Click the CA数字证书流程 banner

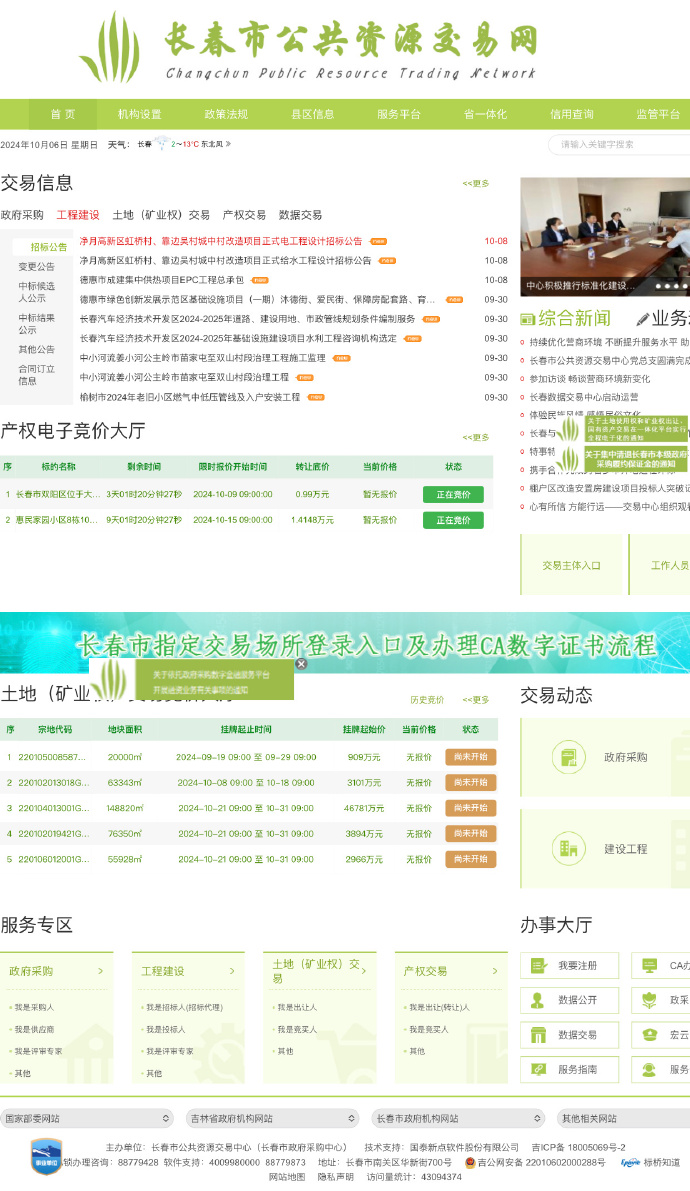pos(345,643)
